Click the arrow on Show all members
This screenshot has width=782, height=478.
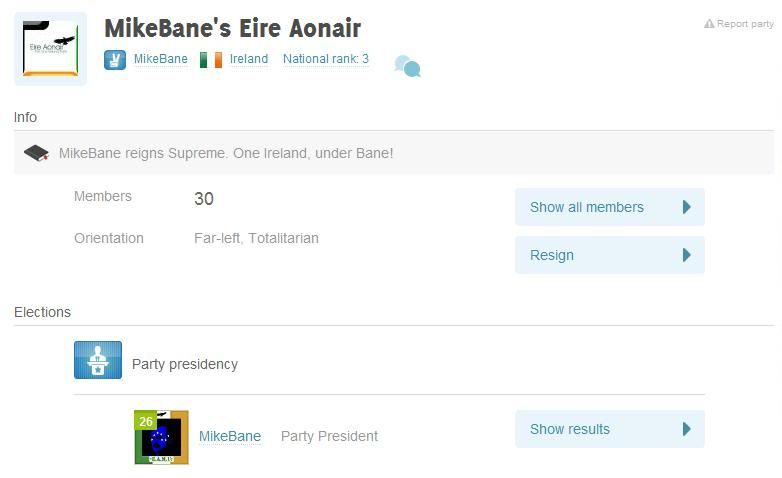point(687,207)
